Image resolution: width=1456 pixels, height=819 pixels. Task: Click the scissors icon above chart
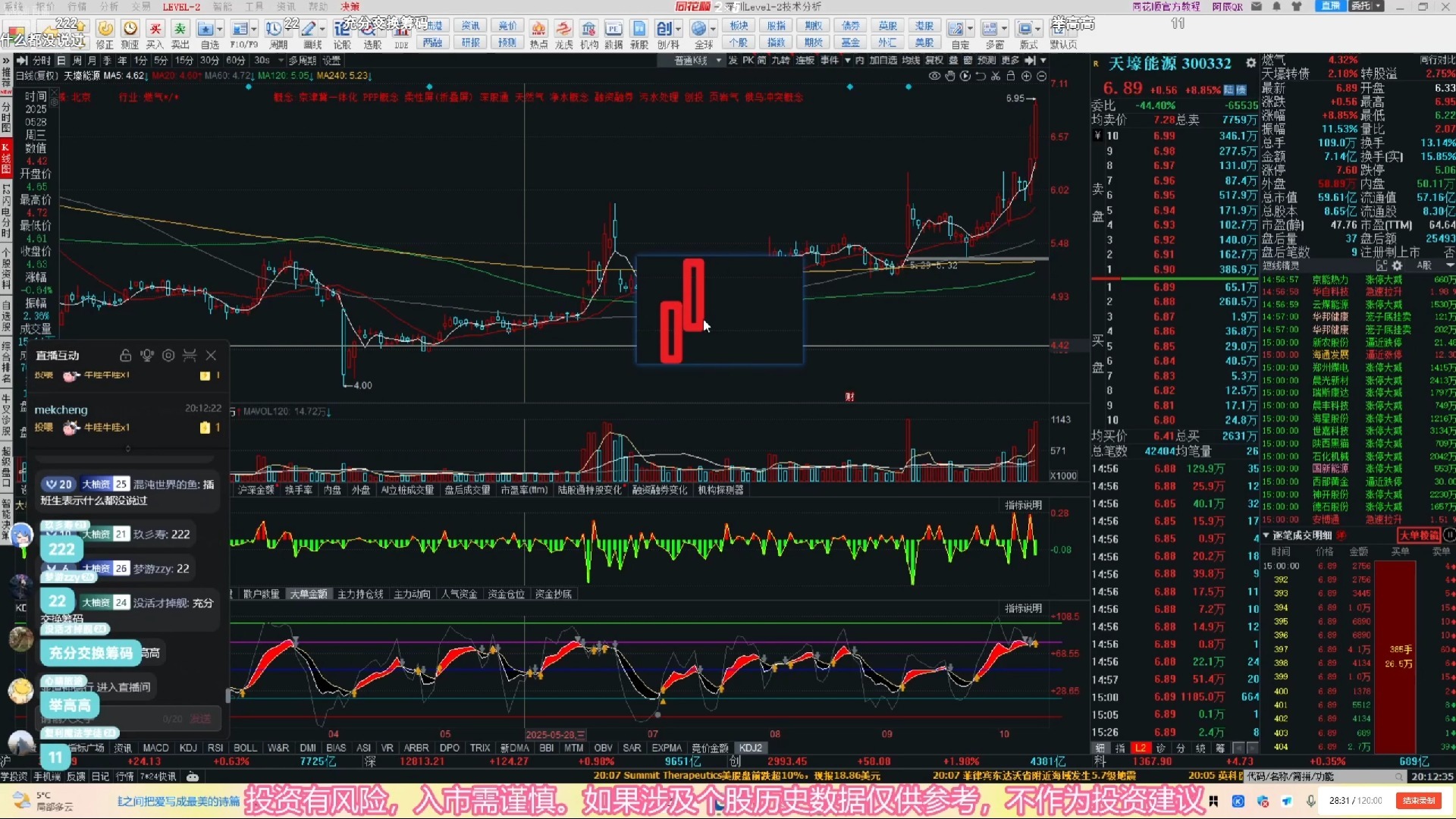click(996, 76)
